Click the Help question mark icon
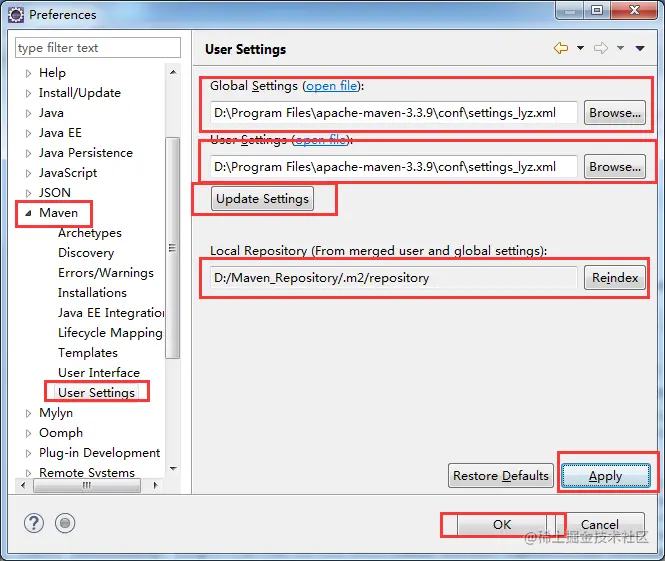665x561 pixels. (x=34, y=523)
